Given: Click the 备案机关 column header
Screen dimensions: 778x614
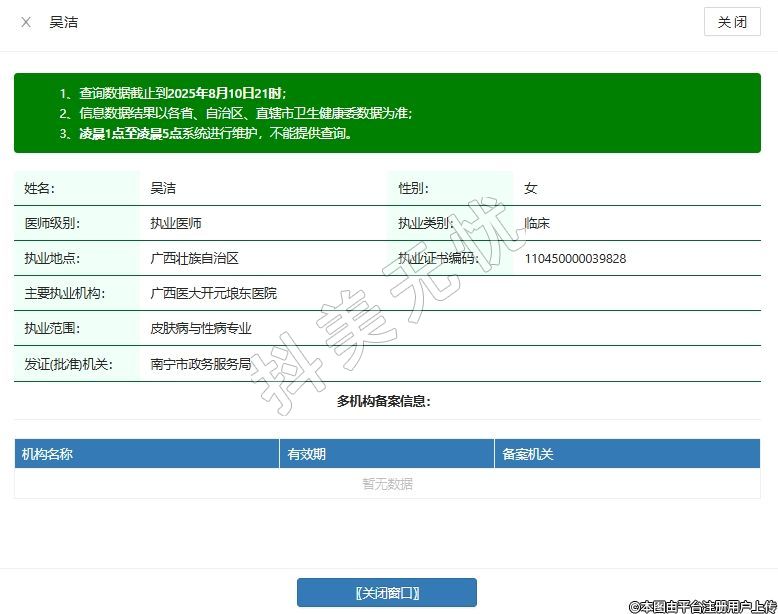Looking at the screenshot, I should pyautogui.click(x=528, y=454).
